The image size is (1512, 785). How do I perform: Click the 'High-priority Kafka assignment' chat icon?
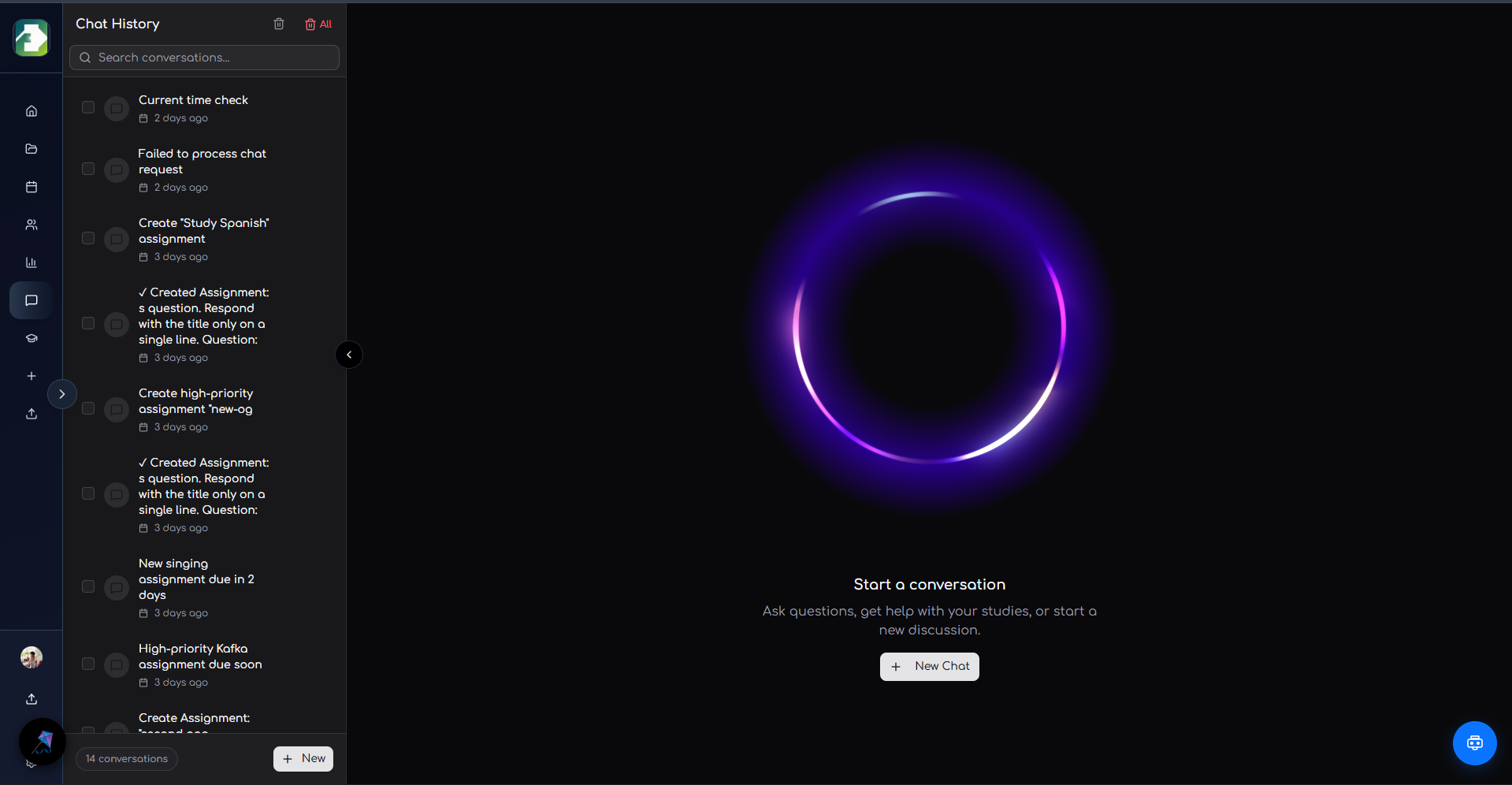117,664
